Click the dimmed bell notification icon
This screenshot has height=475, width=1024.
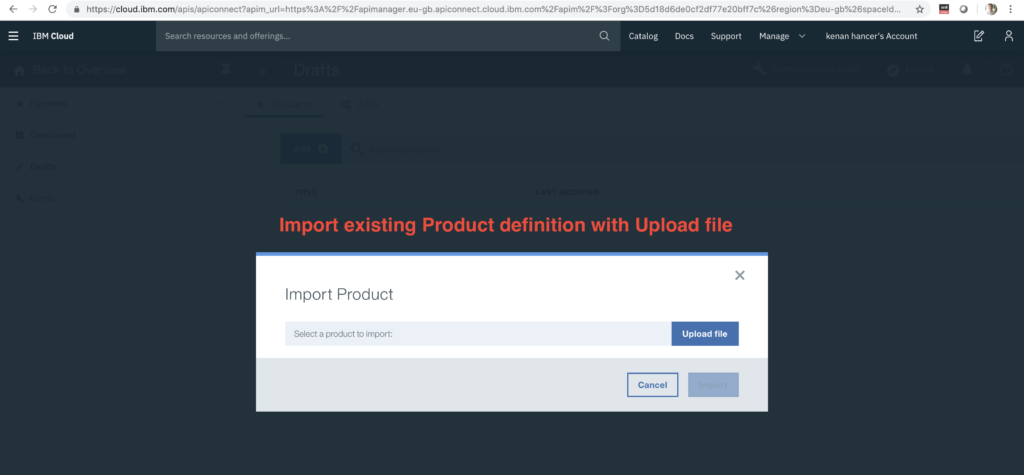pyautogui.click(x=967, y=70)
